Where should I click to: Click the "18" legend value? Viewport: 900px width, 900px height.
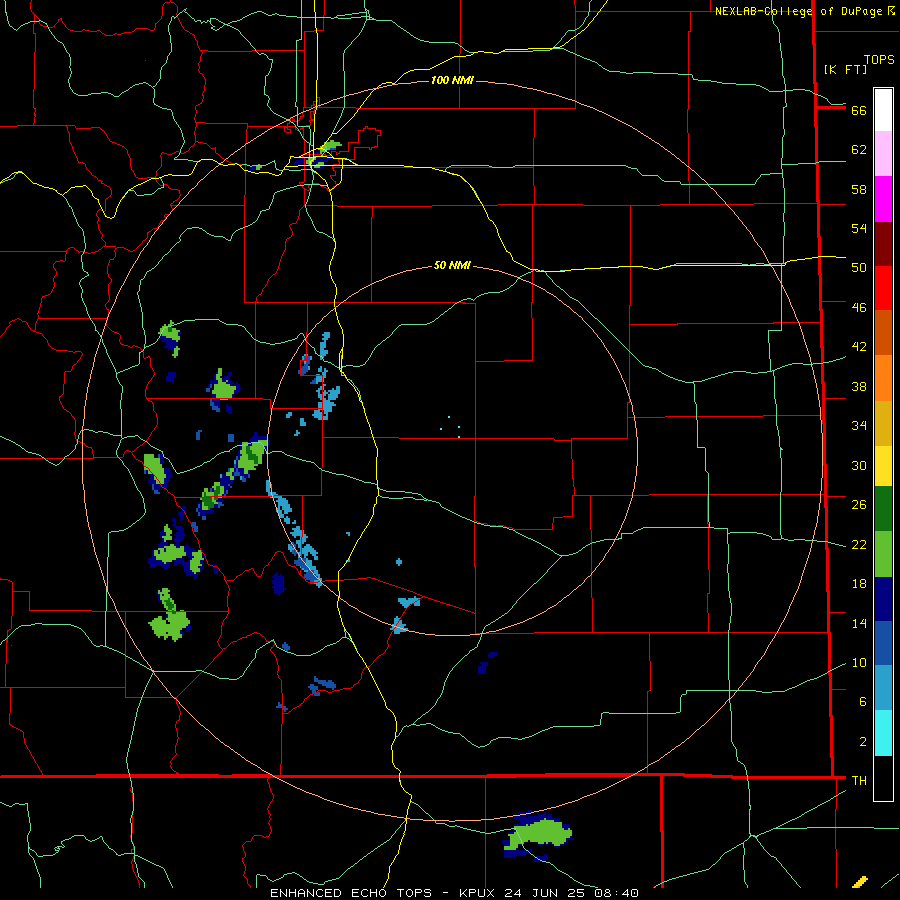coord(859,584)
